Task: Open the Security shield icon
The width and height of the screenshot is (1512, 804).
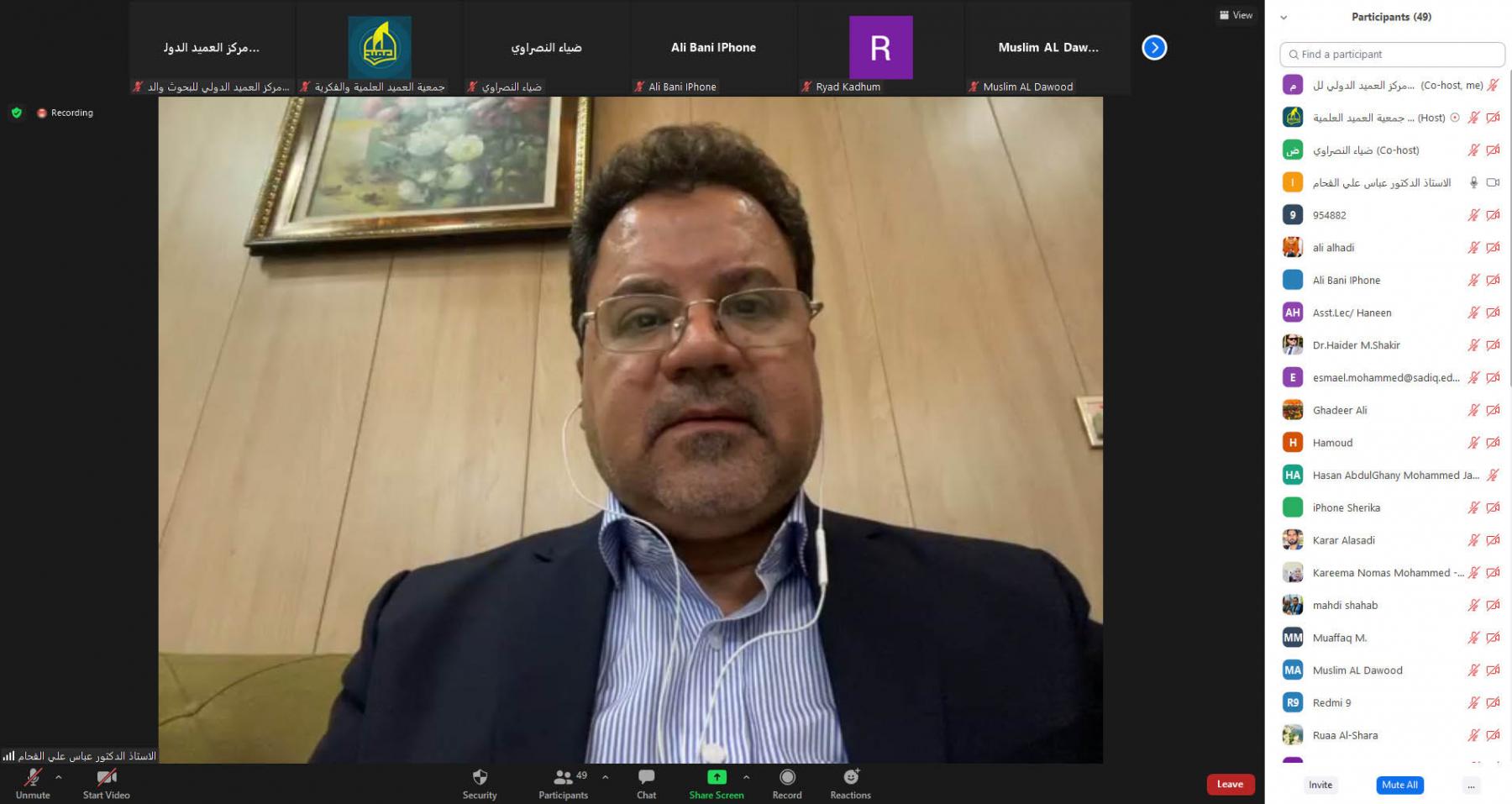Action: point(480,777)
